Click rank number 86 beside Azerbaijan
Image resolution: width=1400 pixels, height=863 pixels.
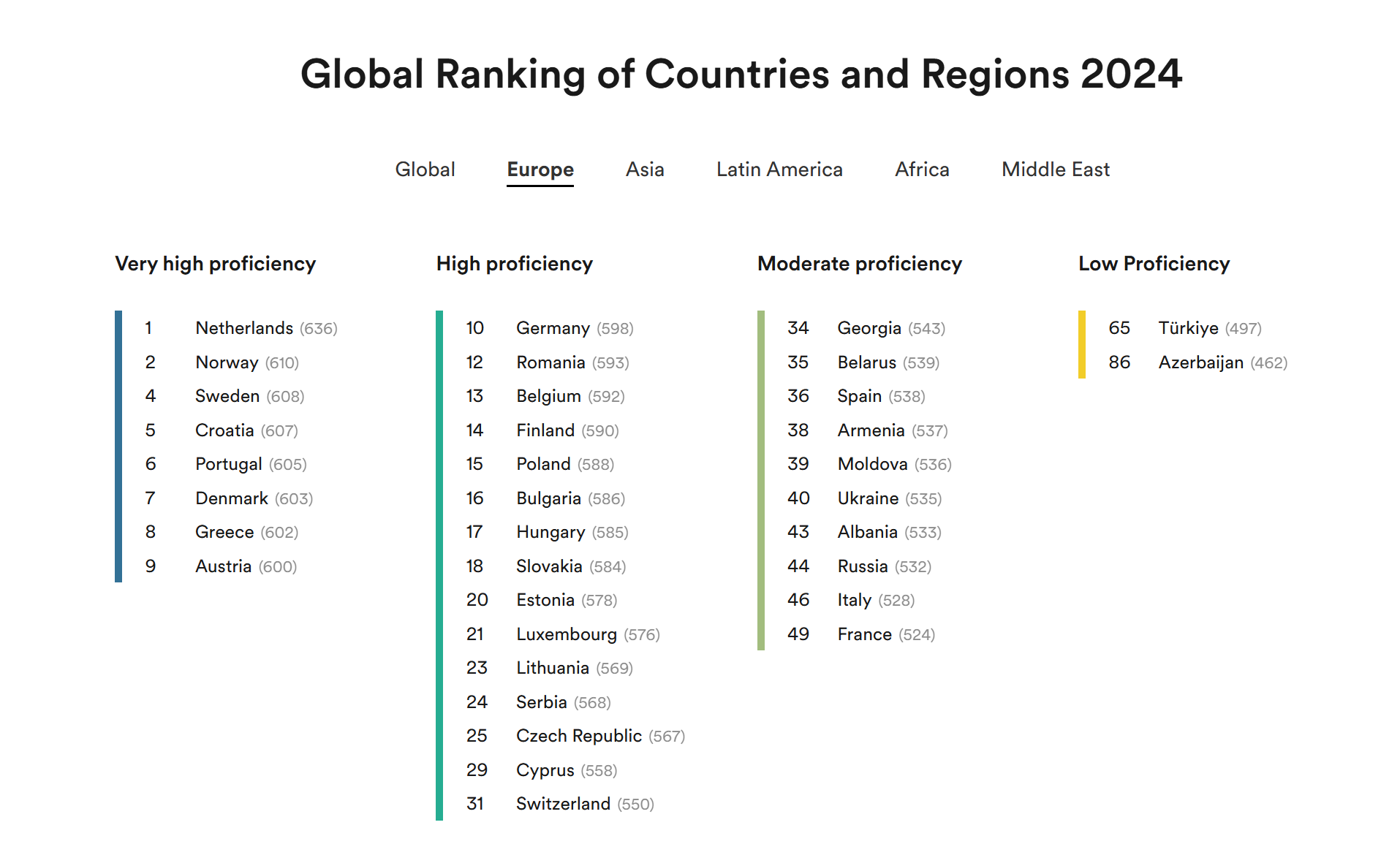(1119, 362)
